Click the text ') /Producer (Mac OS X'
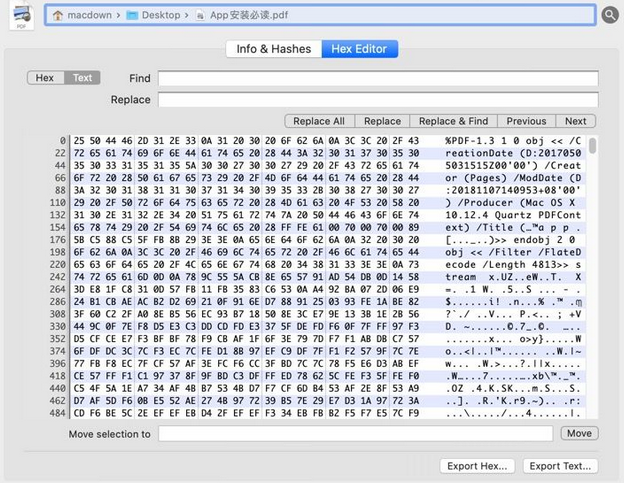This screenshot has height=483, width=624. tap(510, 203)
